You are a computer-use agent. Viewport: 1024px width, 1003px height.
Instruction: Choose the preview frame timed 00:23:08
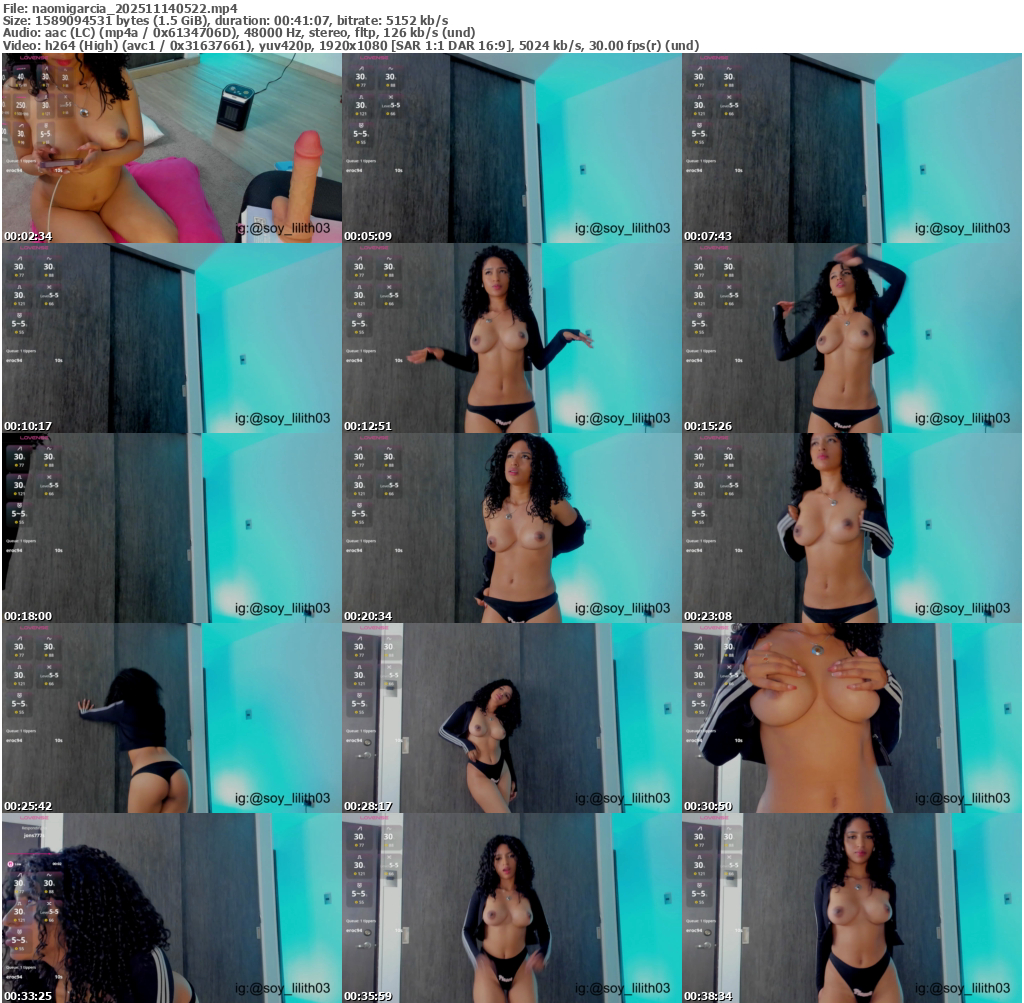852,528
